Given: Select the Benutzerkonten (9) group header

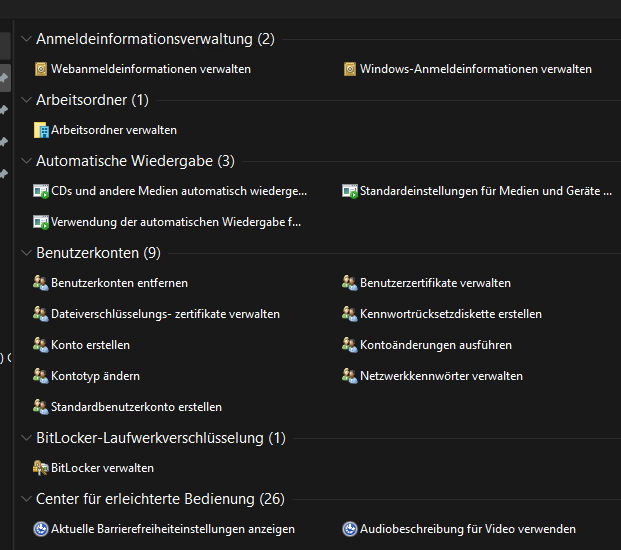Looking at the screenshot, I should pos(98,253).
